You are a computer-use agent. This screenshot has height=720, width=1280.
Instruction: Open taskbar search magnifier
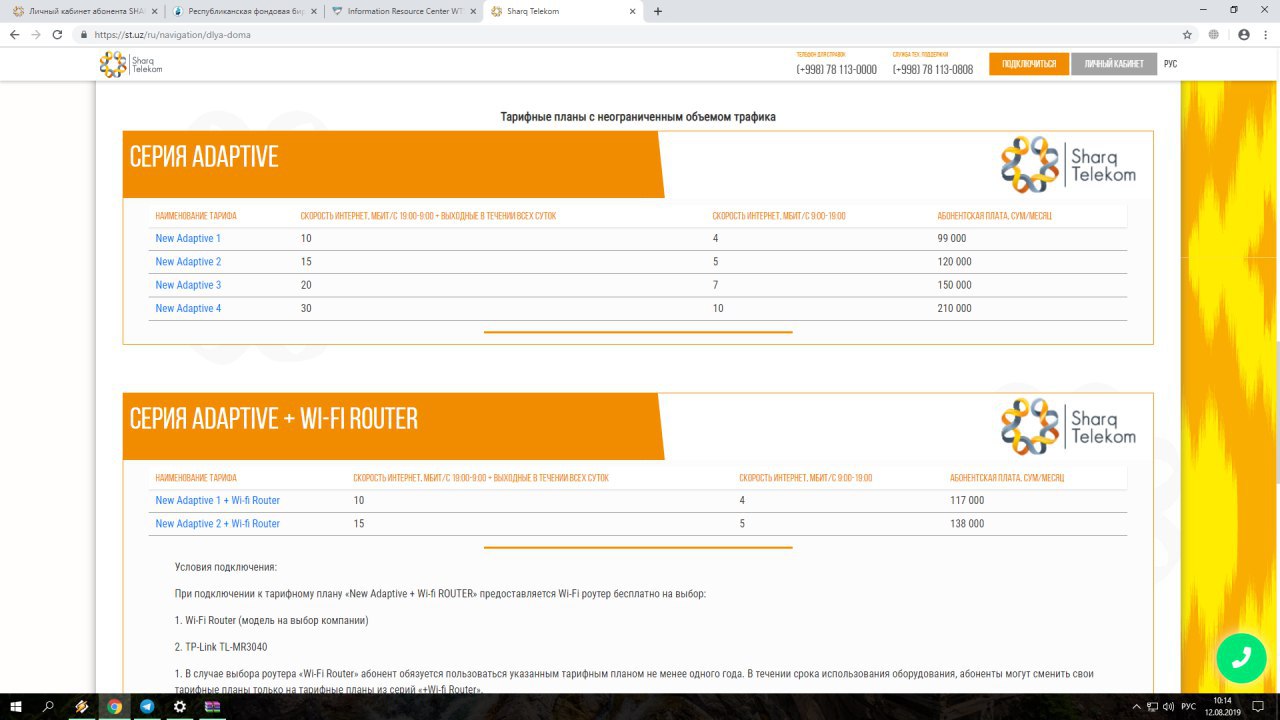[48, 706]
